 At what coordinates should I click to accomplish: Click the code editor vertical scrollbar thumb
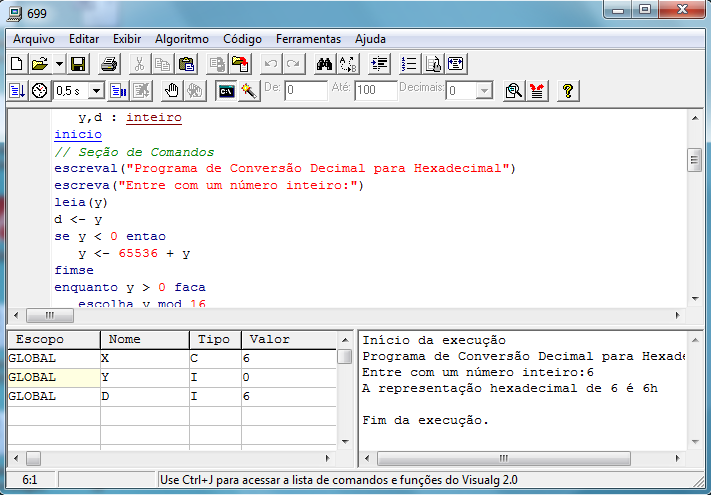click(x=694, y=160)
